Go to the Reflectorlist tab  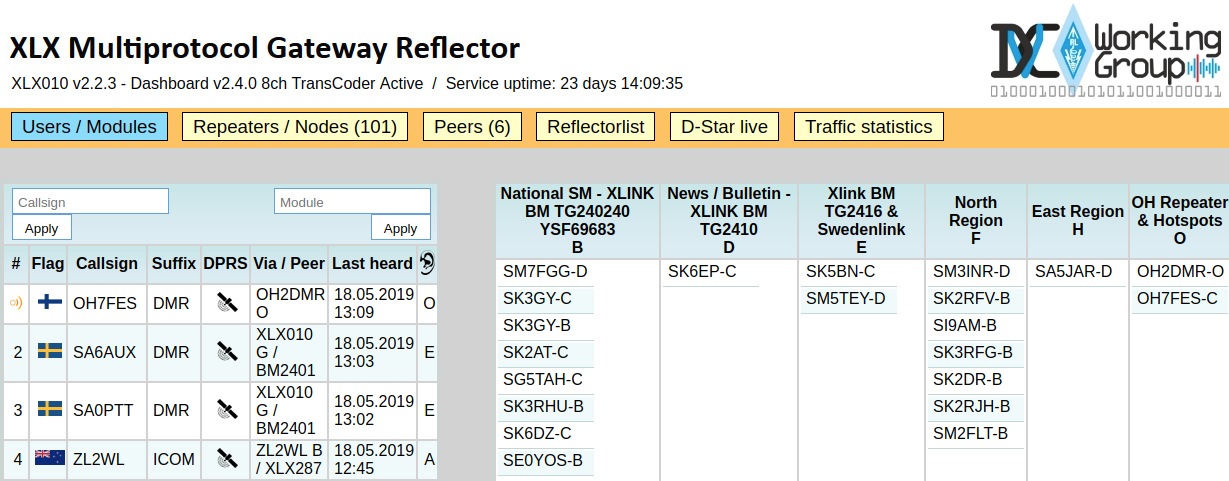(595, 127)
